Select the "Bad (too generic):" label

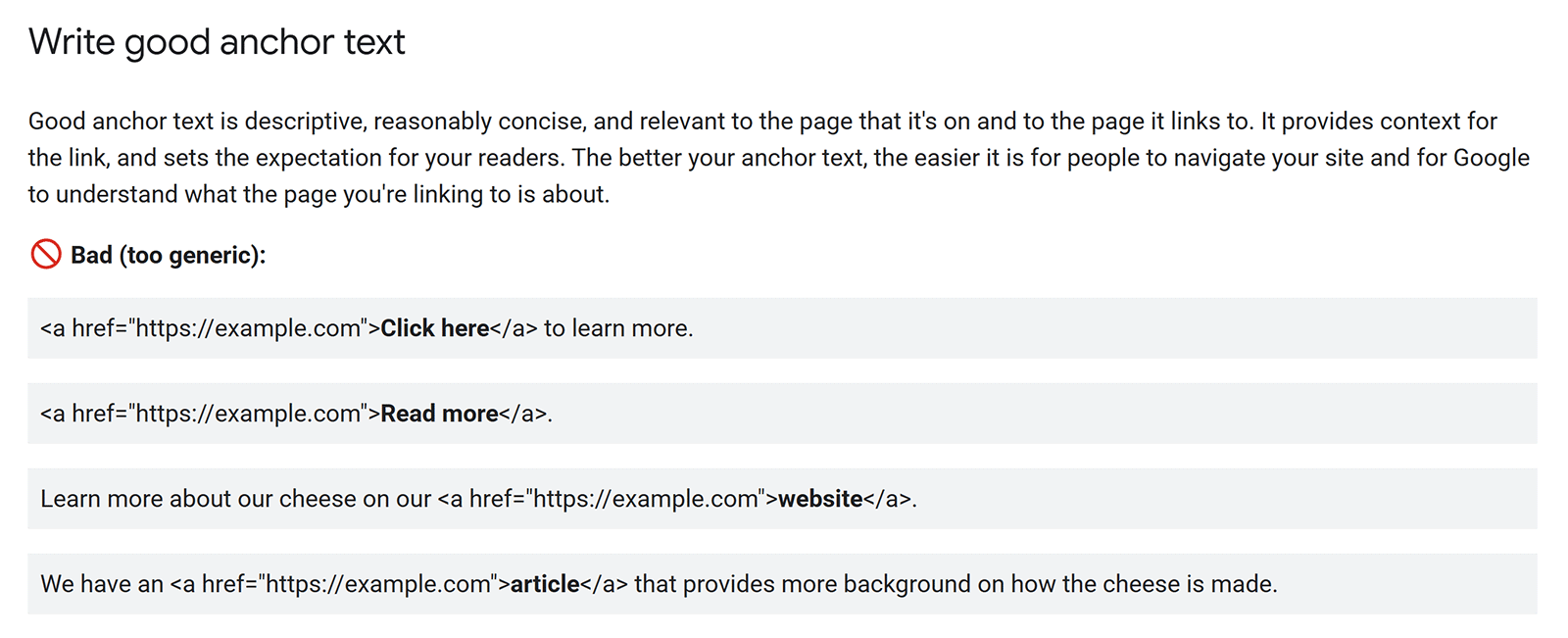tap(168, 256)
